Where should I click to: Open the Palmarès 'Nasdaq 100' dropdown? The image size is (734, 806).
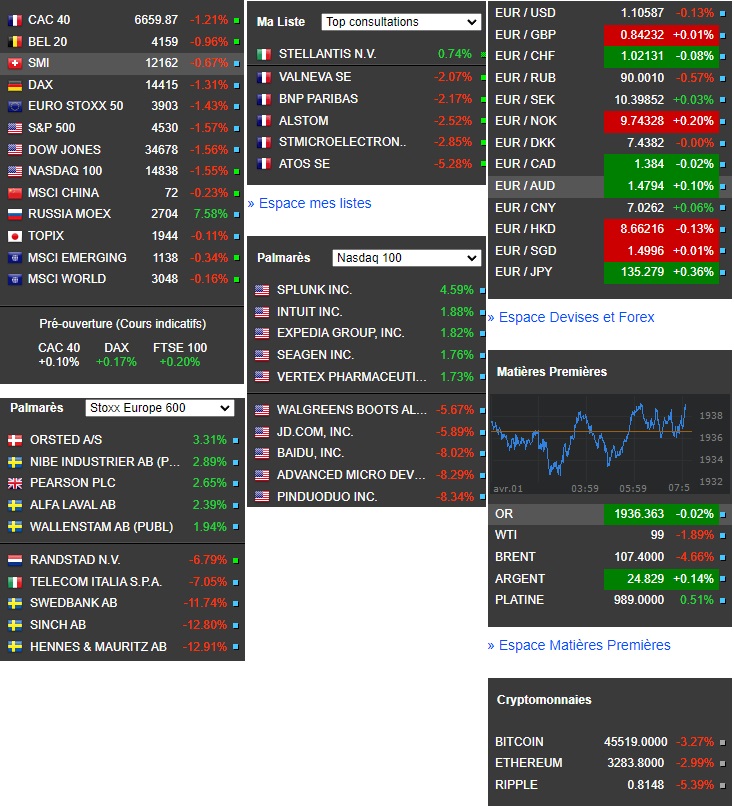407,258
